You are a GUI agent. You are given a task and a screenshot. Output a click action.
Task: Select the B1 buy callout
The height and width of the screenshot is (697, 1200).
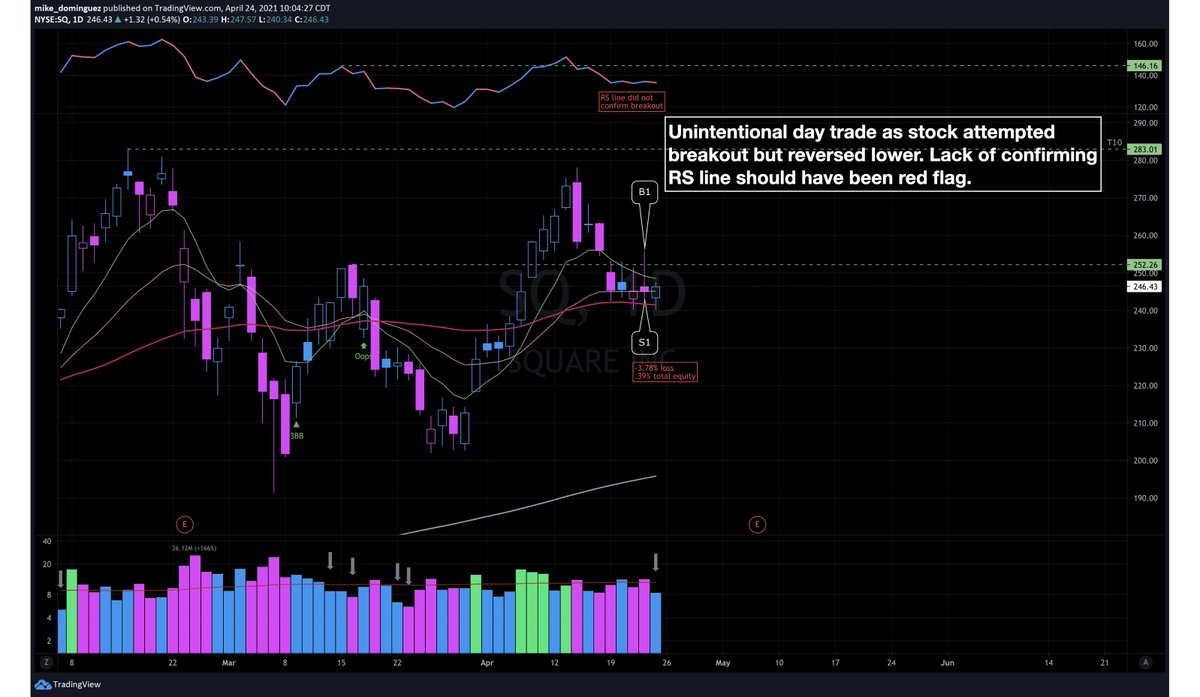(x=643, y=192)
